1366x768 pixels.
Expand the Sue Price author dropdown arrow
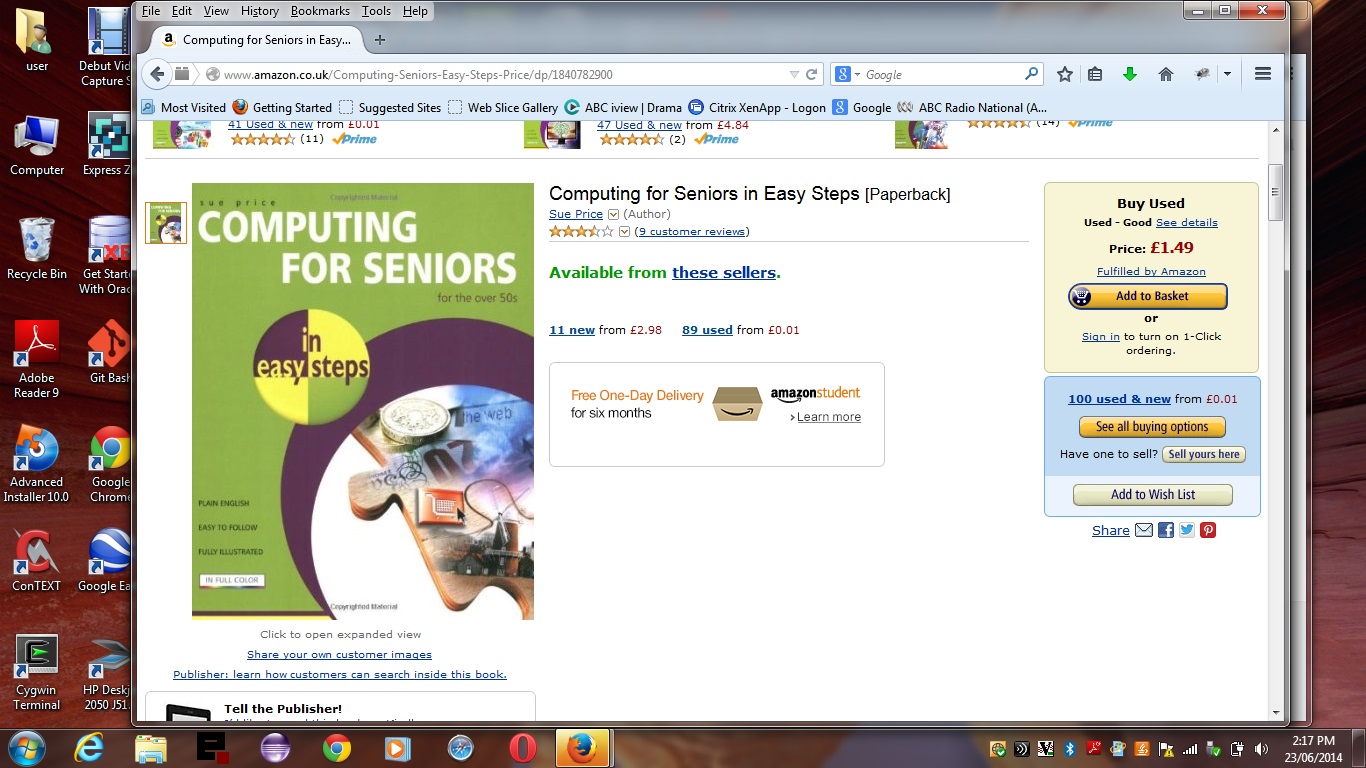coord(613,214)
